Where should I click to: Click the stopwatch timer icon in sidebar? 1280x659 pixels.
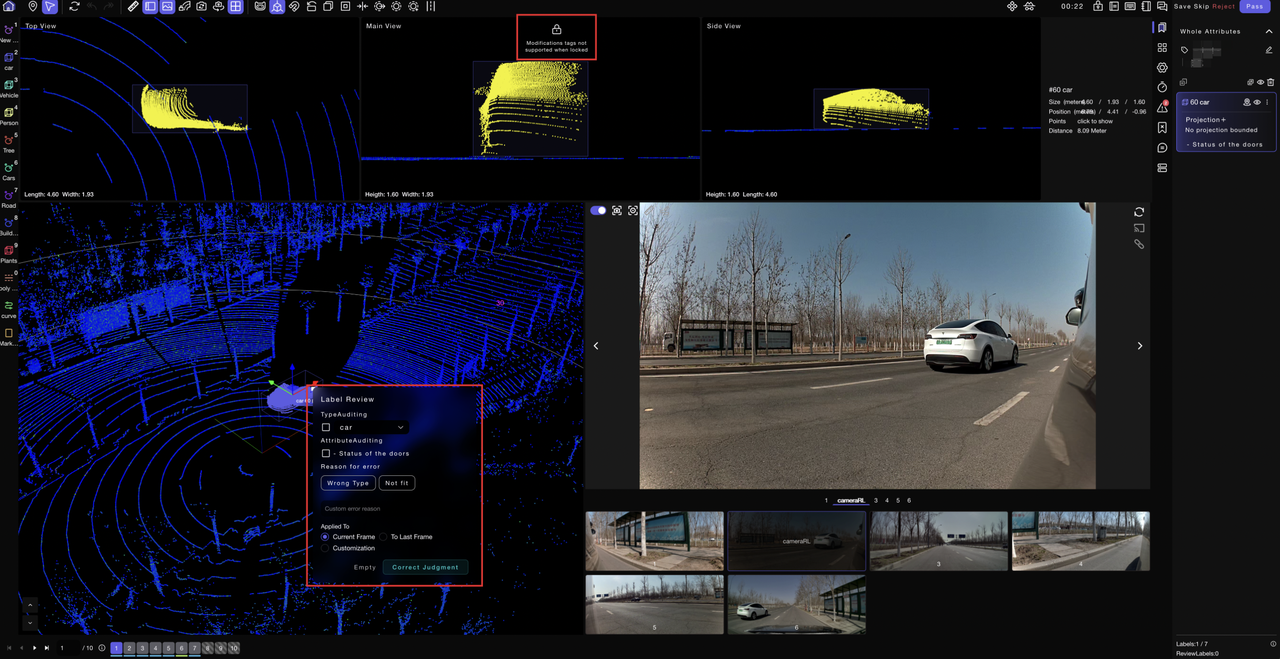(1162, 87)
